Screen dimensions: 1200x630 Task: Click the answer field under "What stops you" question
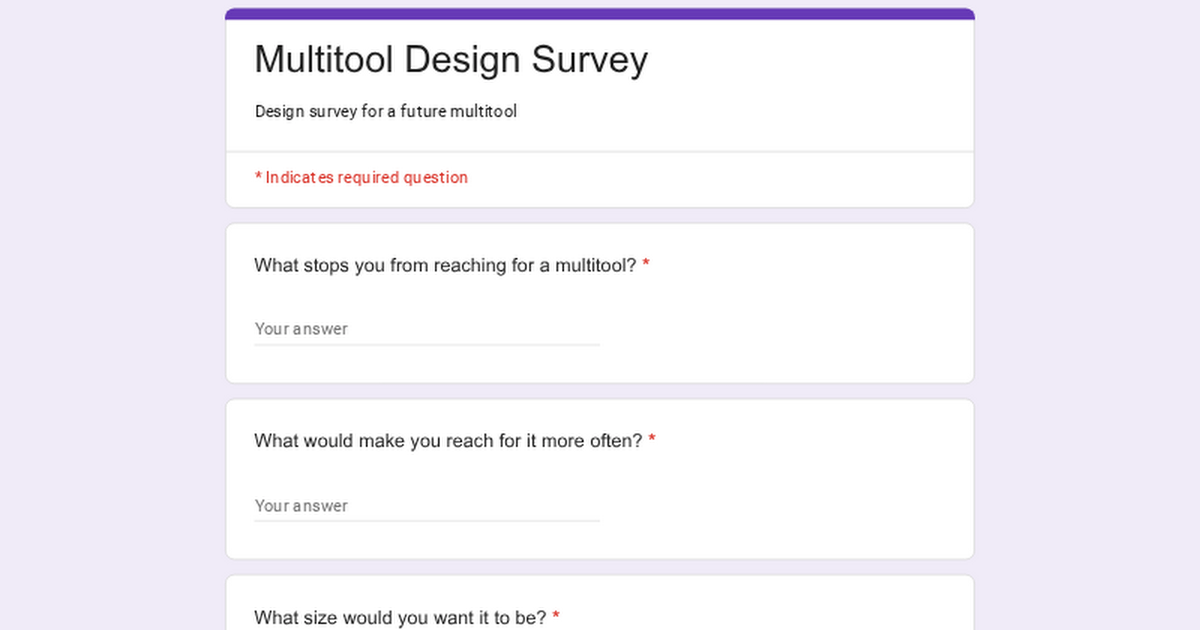(x=426, y=329)
